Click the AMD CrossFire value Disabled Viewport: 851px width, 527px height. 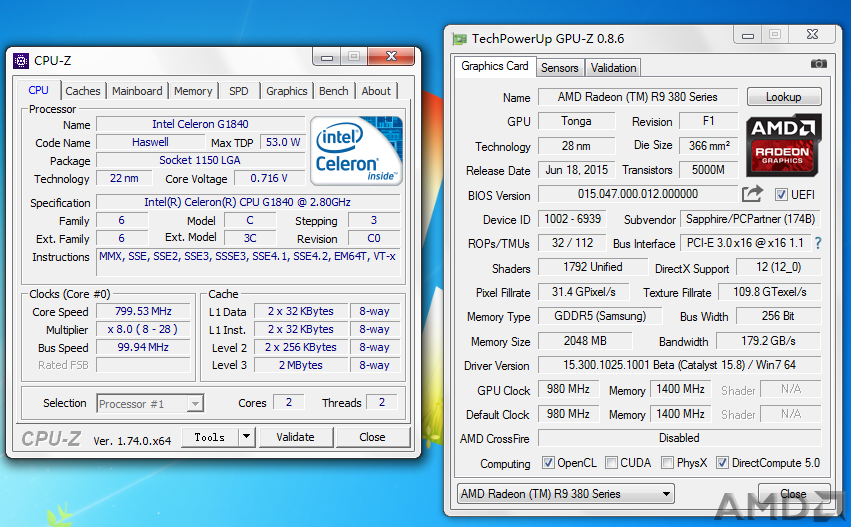pyautogui.click(x=679, y=437)
